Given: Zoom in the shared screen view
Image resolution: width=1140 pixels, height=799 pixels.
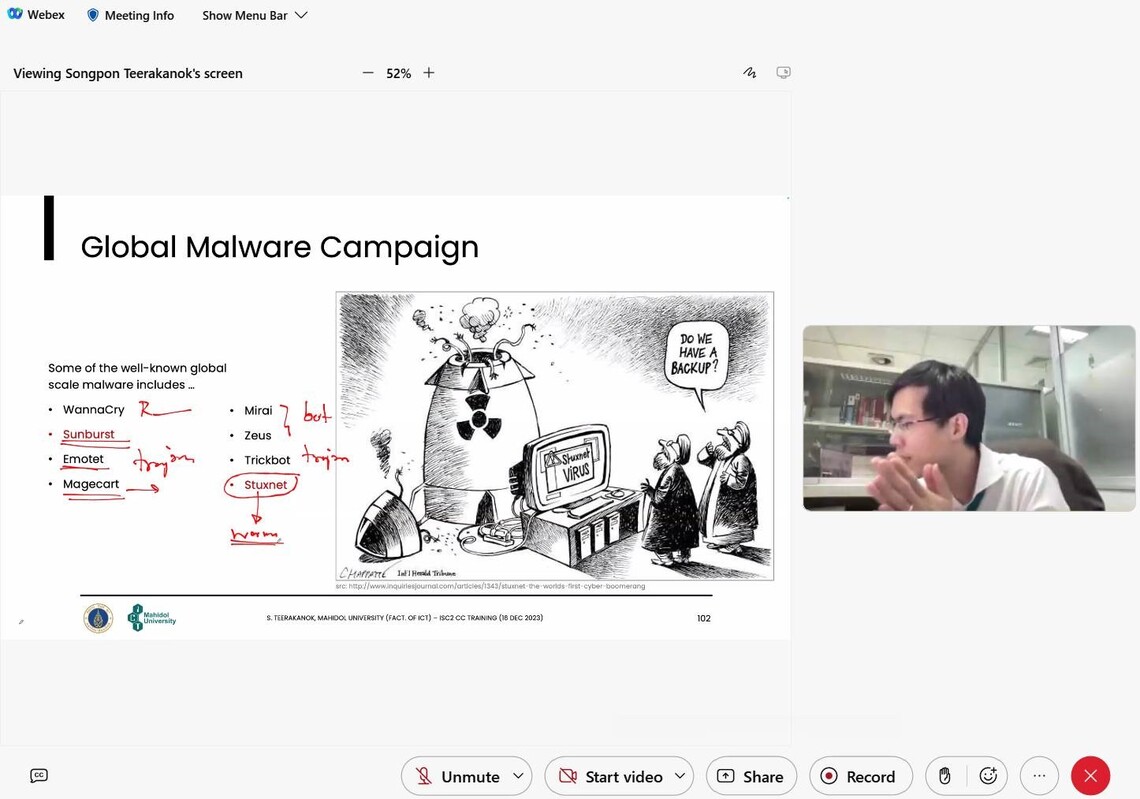Looking at the screenshot, I should click(429, 73).
